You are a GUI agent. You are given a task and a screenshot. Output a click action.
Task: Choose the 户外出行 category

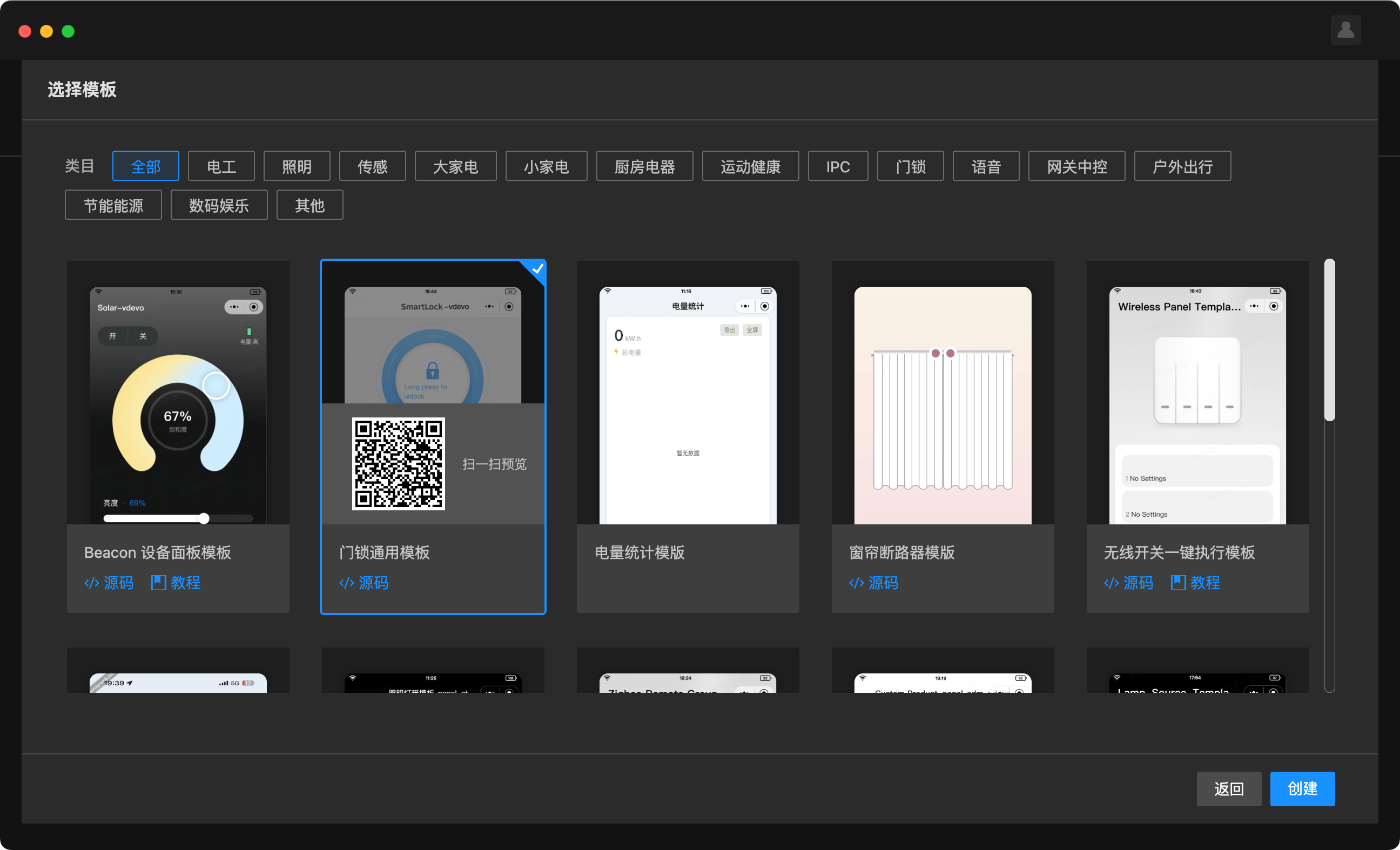coord(1182,166)
